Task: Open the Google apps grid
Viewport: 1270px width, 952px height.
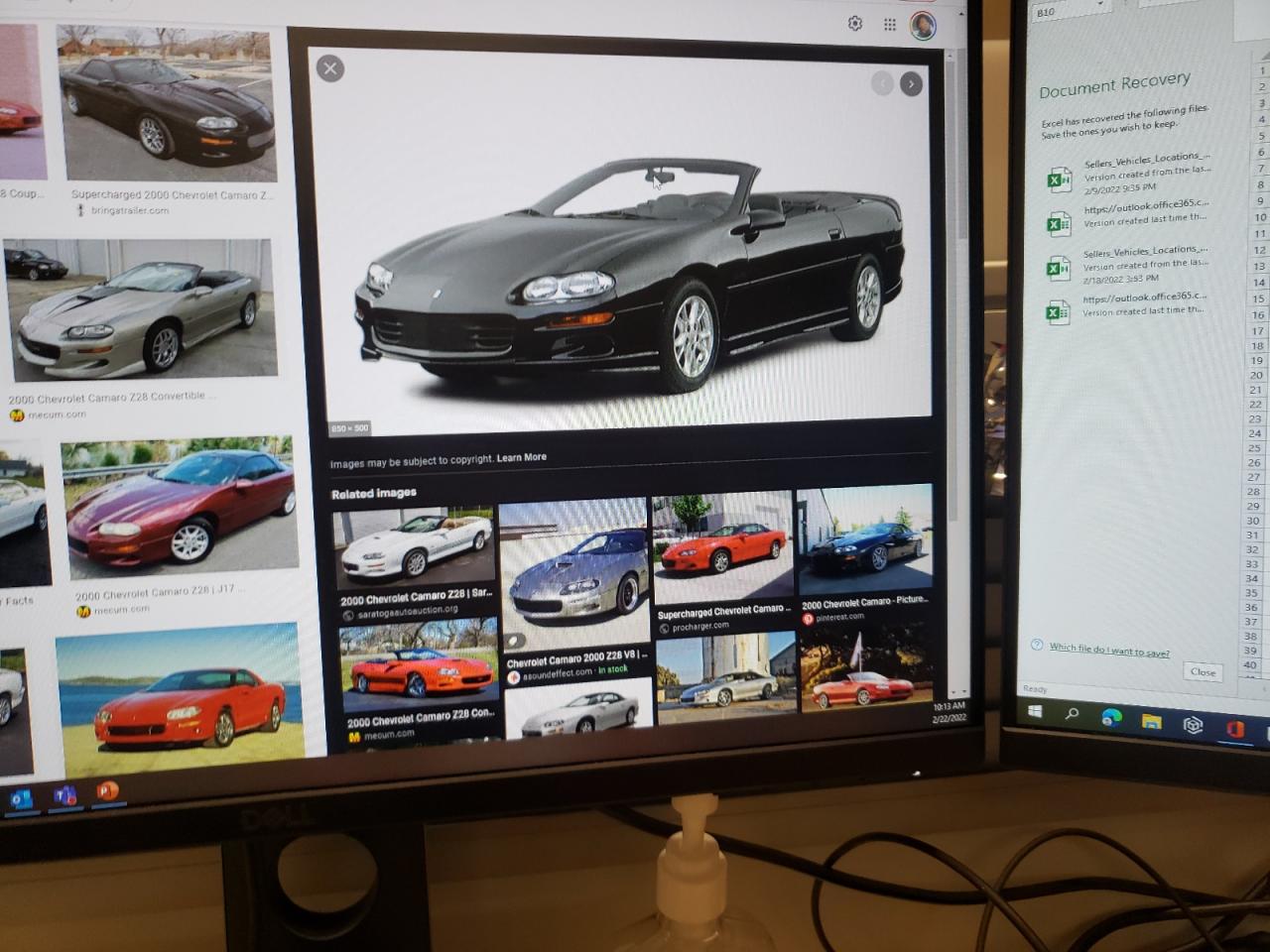Action: click(x=890, y=25)
